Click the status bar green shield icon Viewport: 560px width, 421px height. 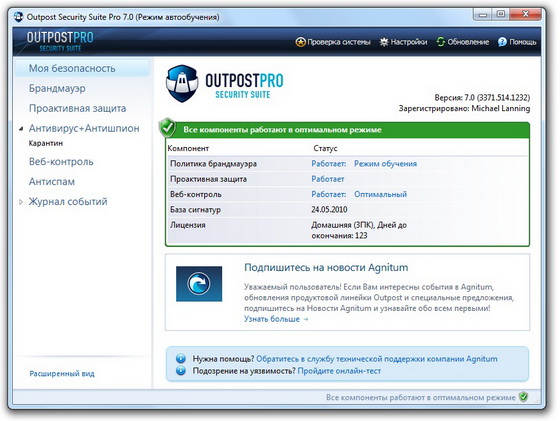(x=524, y=397)
